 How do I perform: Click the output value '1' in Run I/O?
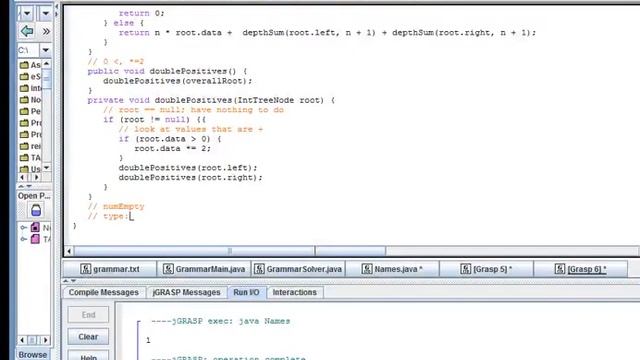(x=148, y=340)
